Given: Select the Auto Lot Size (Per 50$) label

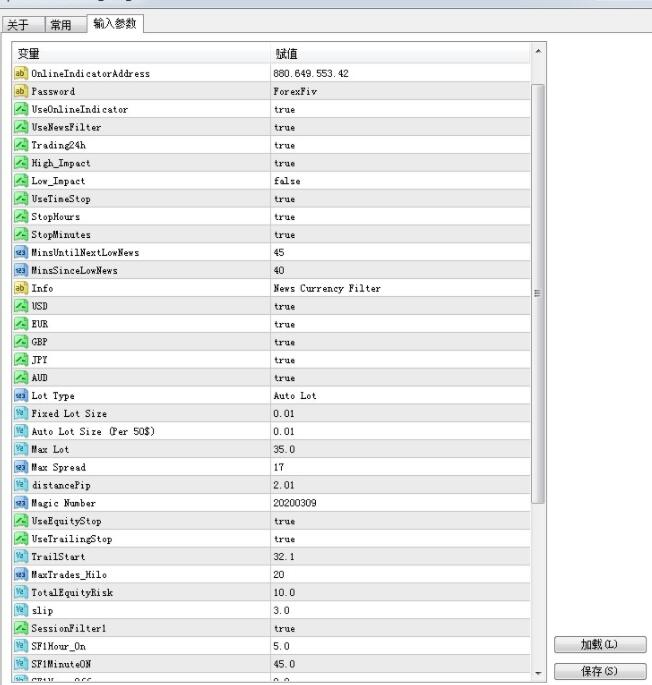Looking at the screenshot, I should point(93,432).
